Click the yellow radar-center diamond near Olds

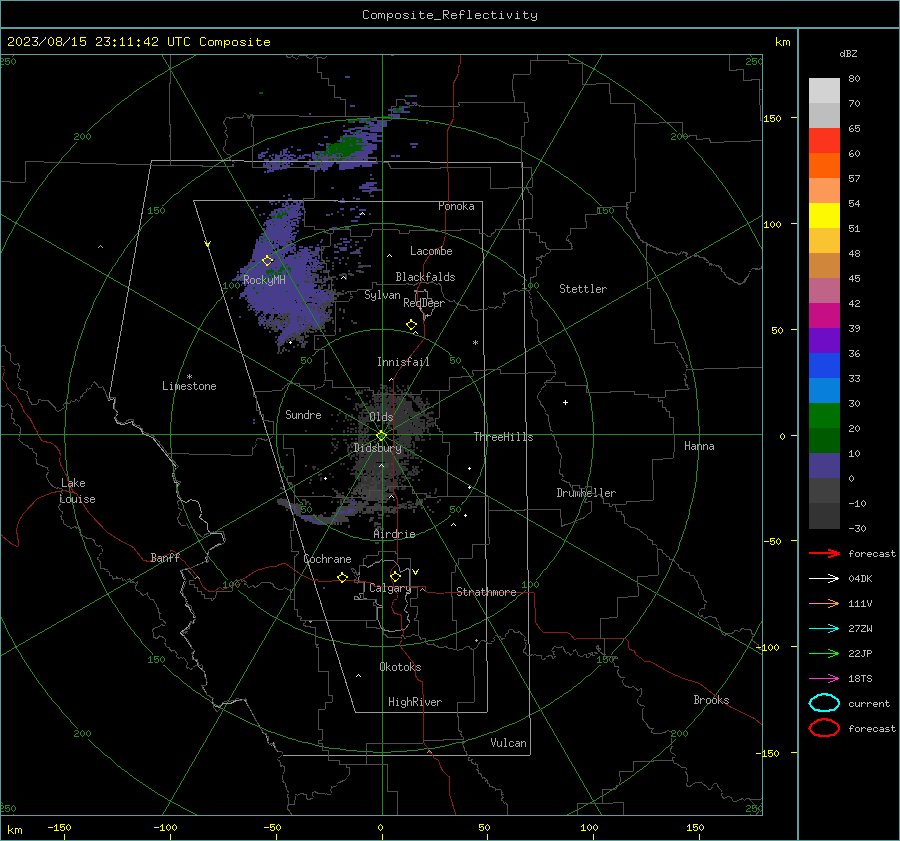(x=381, y=436)
